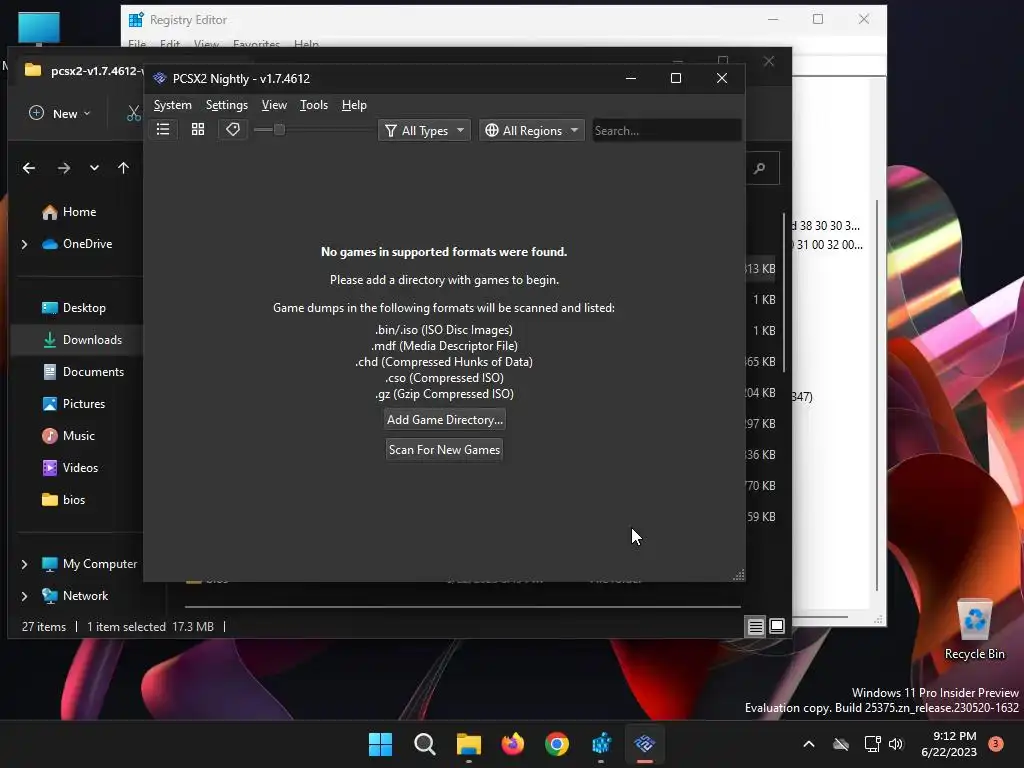Open taskbar Search
This screenshot has height=768, width=1024.
point(424,744)
